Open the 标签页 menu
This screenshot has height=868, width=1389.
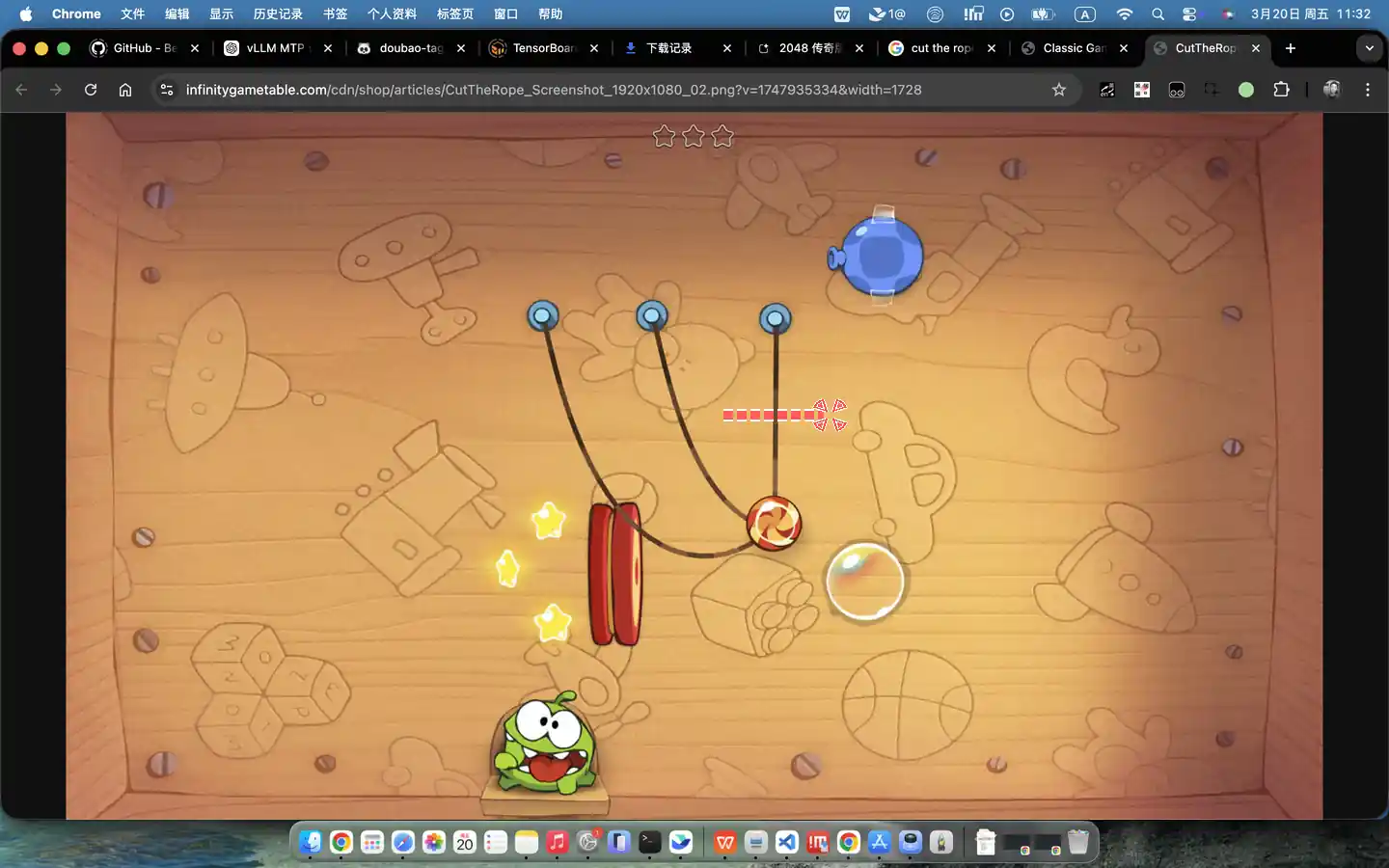(455, 14)
